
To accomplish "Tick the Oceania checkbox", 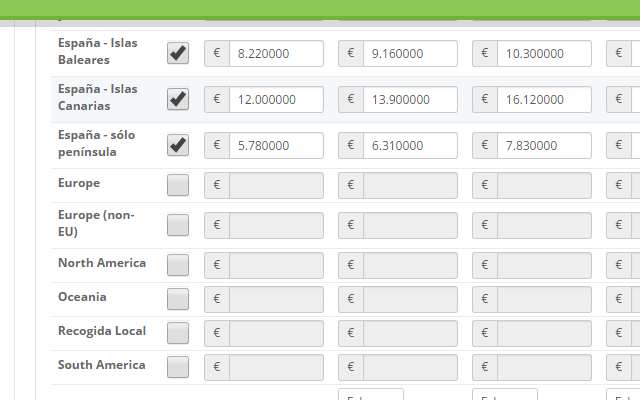I will (x=178, y=299).
